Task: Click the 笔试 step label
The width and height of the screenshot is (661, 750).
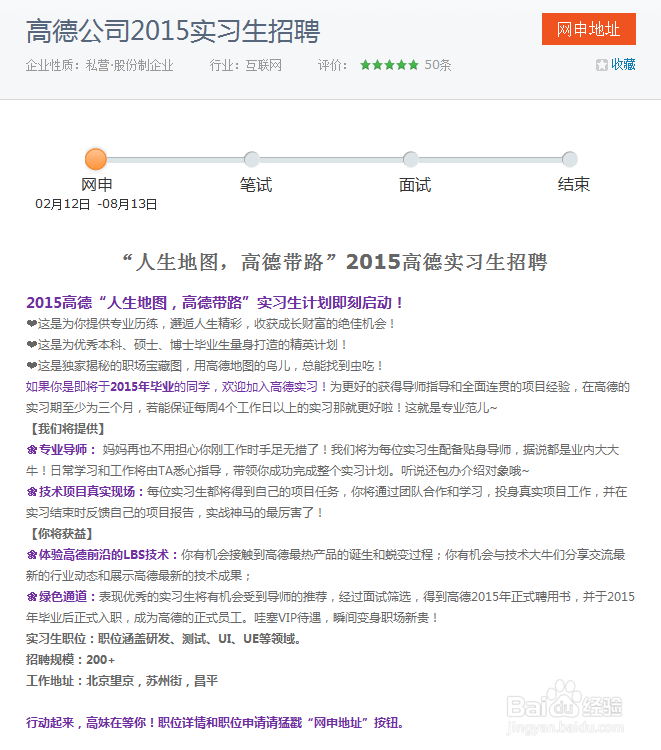Action: click(256, 185)
